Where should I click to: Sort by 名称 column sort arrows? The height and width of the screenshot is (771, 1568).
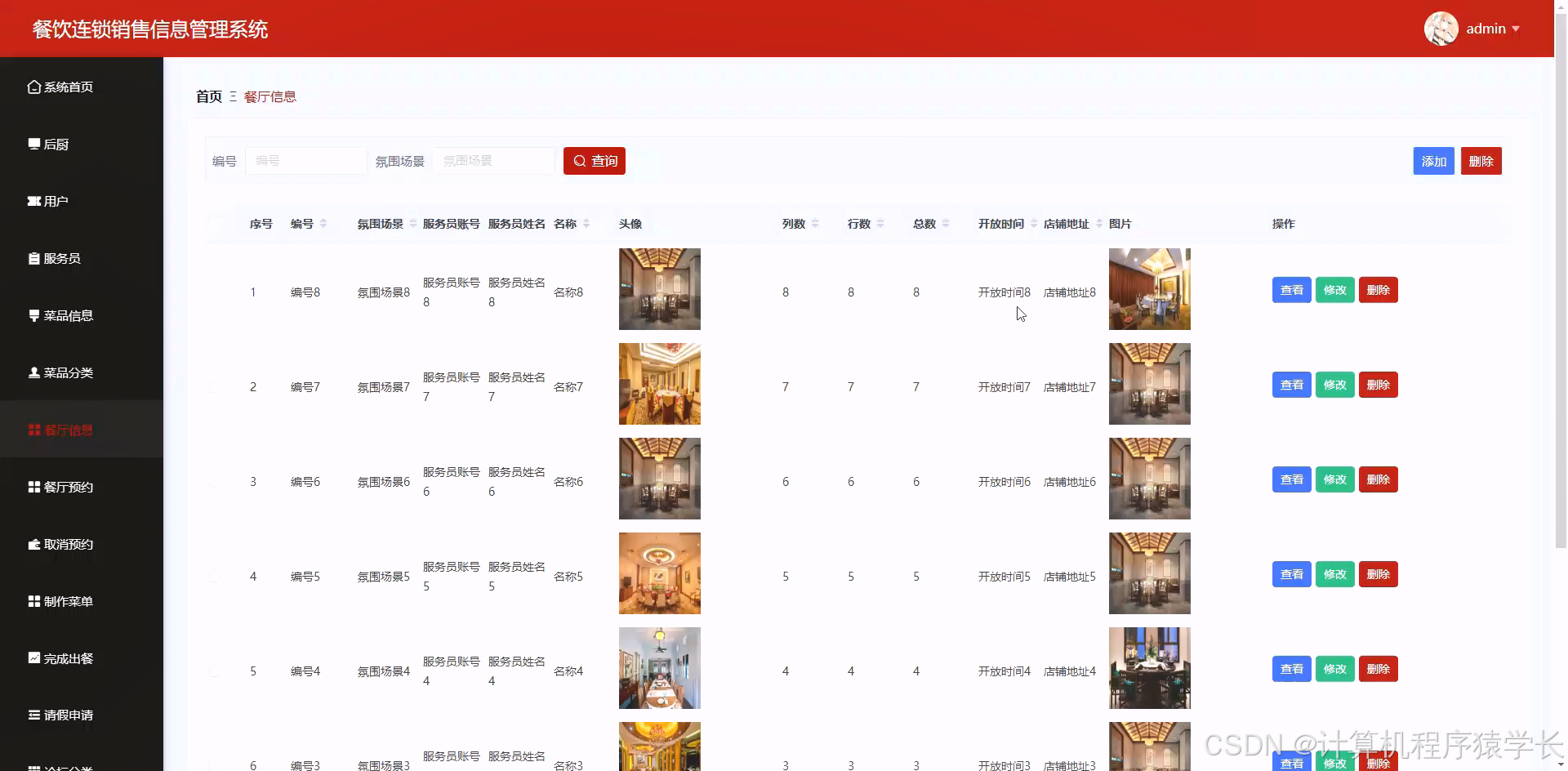coord(586,224)
